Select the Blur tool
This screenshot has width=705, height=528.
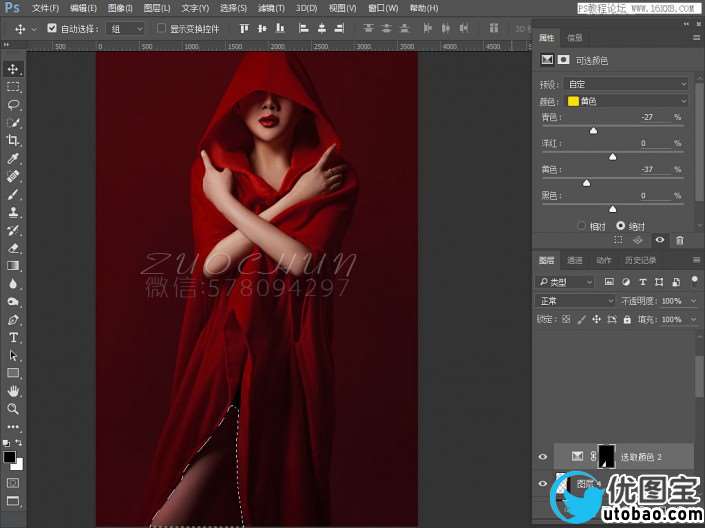point(13,284)
